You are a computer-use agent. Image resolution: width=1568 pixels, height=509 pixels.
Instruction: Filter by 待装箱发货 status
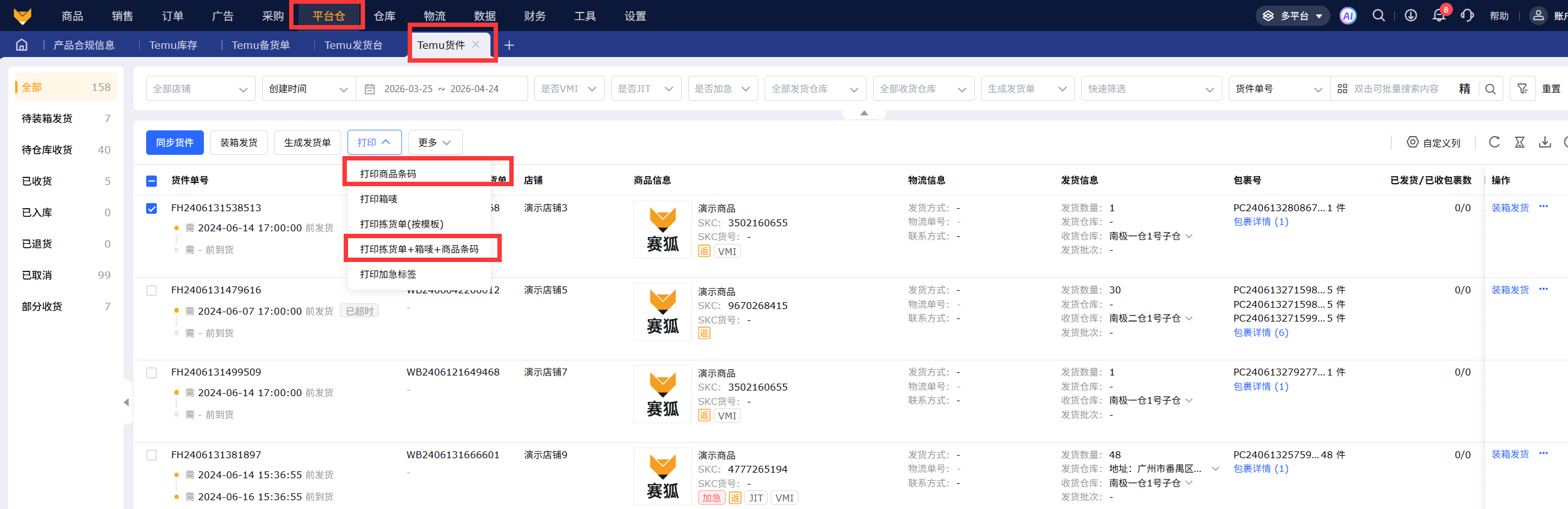(66, 118)
